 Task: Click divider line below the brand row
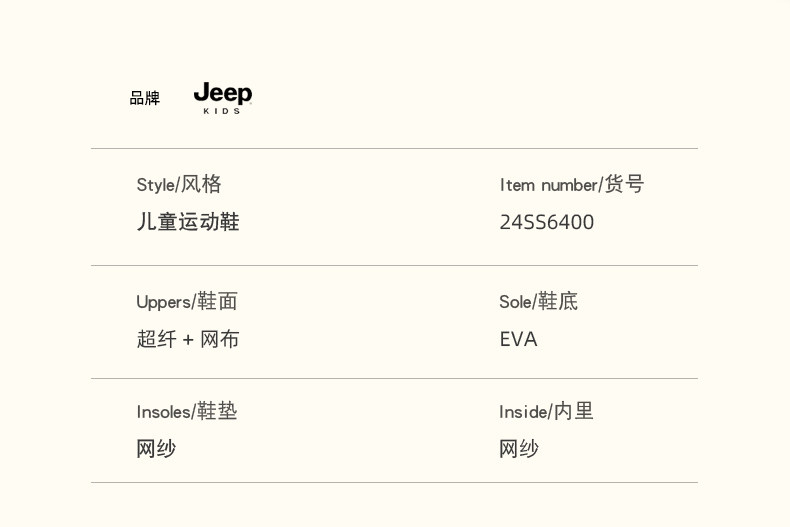(x=394, y=149)
